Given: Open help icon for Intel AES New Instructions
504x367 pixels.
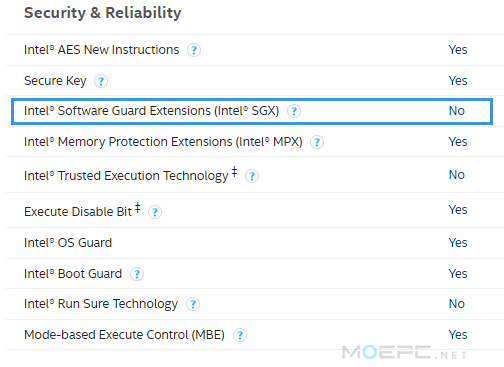Looking at the screenshot, I should coord(194,50).
